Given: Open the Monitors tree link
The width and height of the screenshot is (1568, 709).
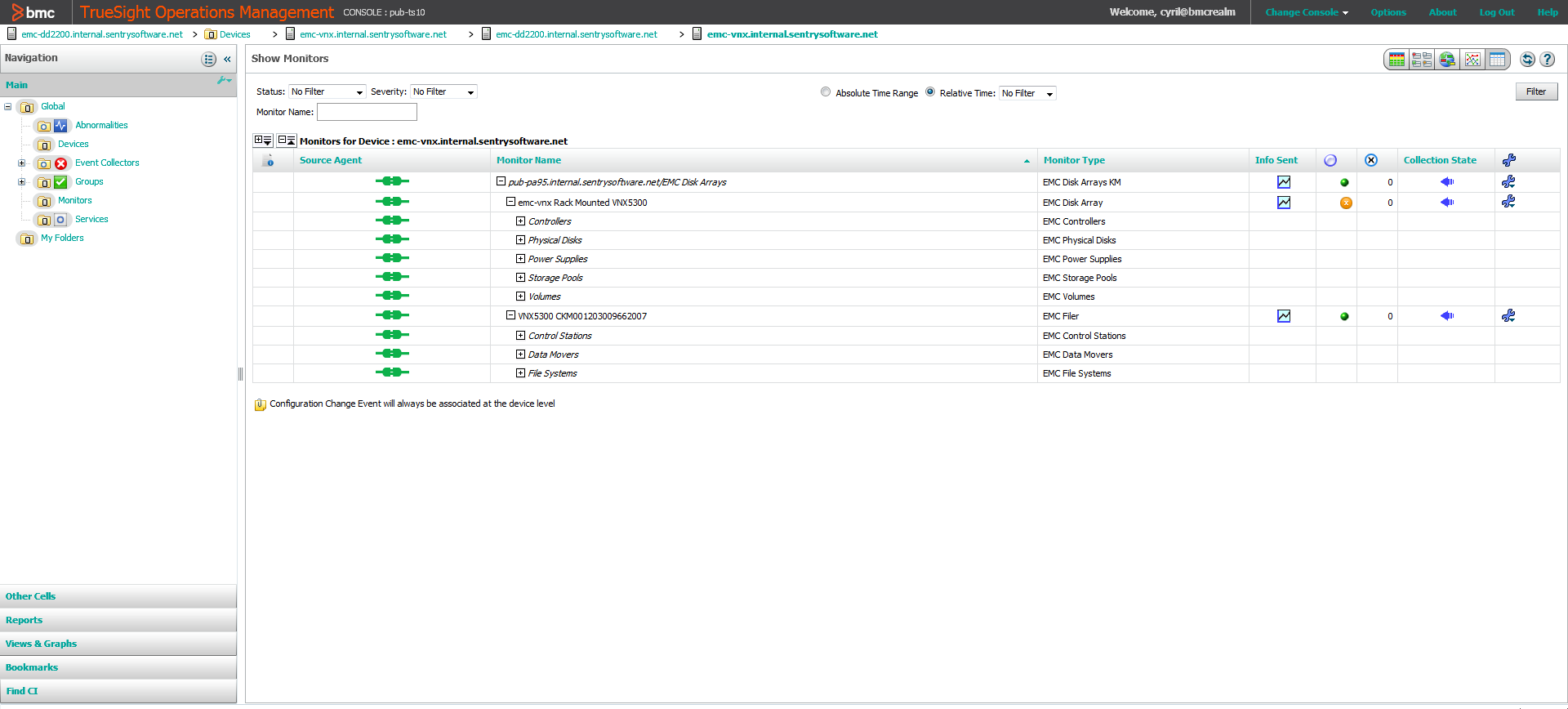Looking at the screenshot, I should 75,200.
